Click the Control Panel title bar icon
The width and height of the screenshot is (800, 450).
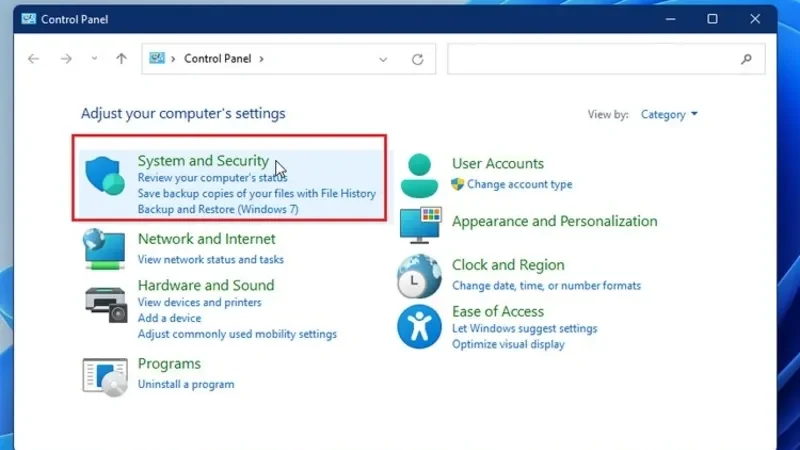click(29, 19)
